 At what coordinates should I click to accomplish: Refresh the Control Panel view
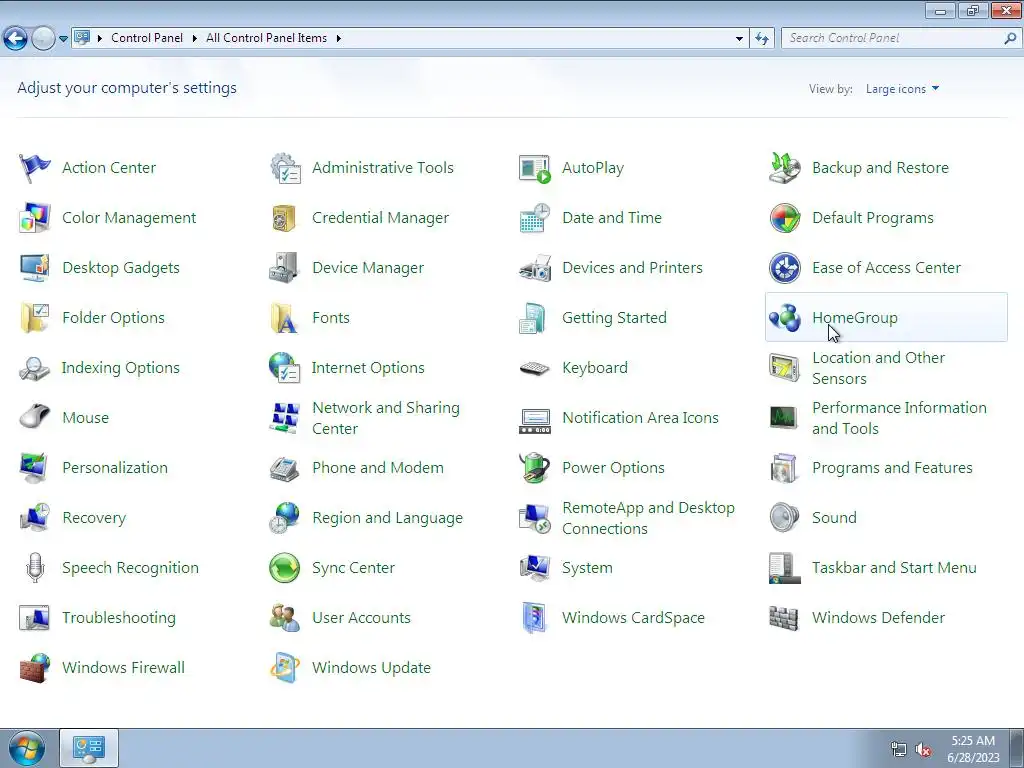[762, 39]
